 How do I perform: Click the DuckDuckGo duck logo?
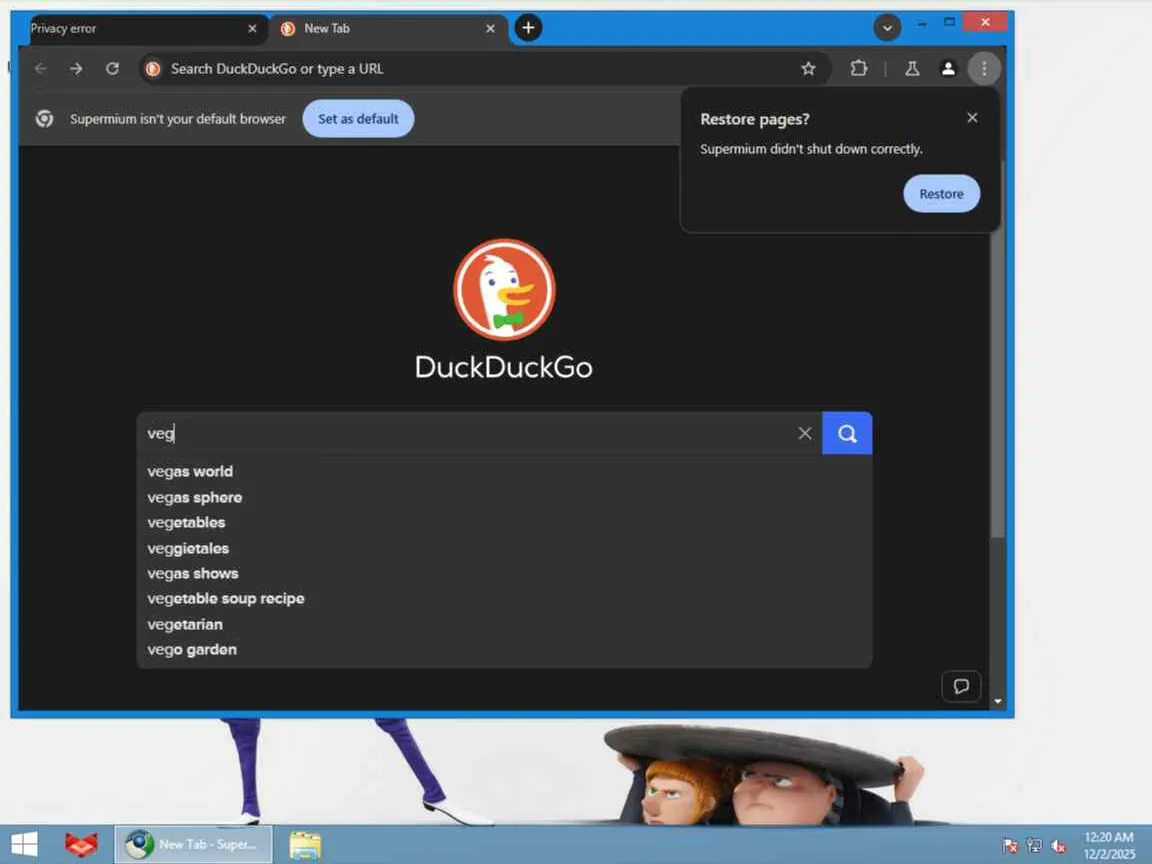pyautogui.click(x=504, y=289)
